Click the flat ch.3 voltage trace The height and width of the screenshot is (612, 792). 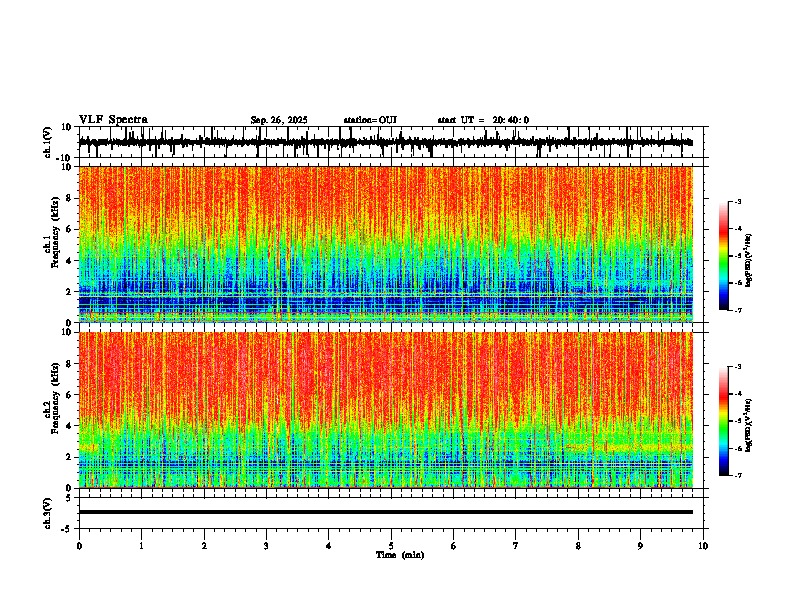386,512
